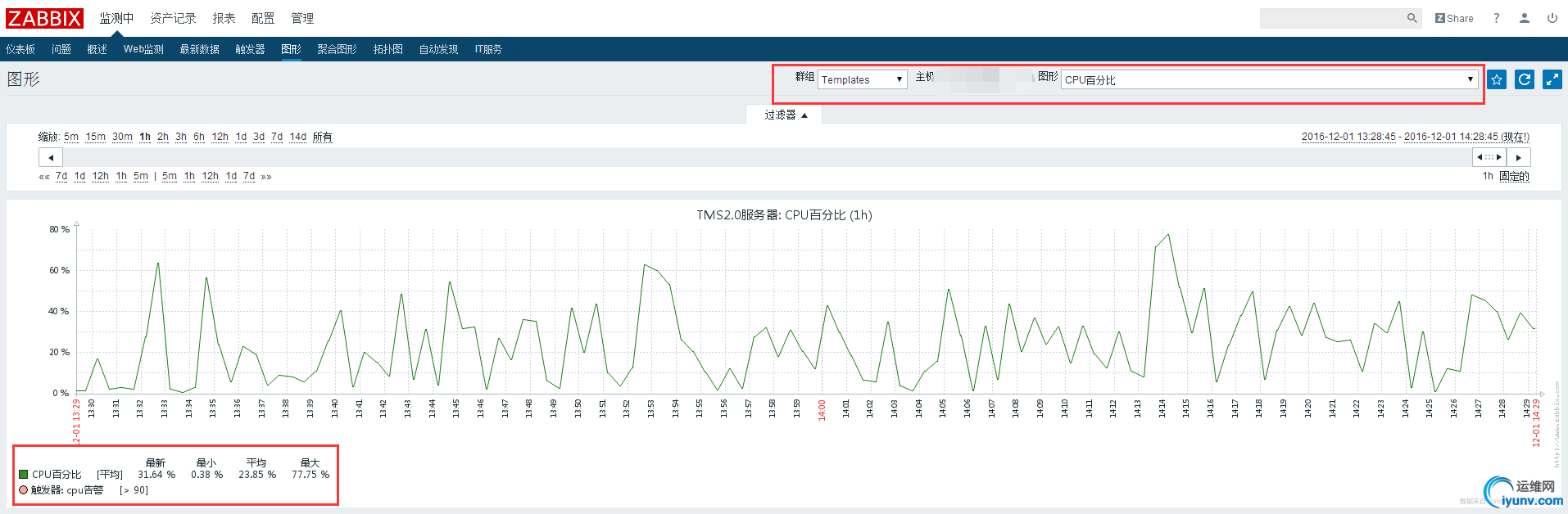This screenshot has width=1568, height=514.
Task: Click the time scrollbar track
Action: (768, 157)
